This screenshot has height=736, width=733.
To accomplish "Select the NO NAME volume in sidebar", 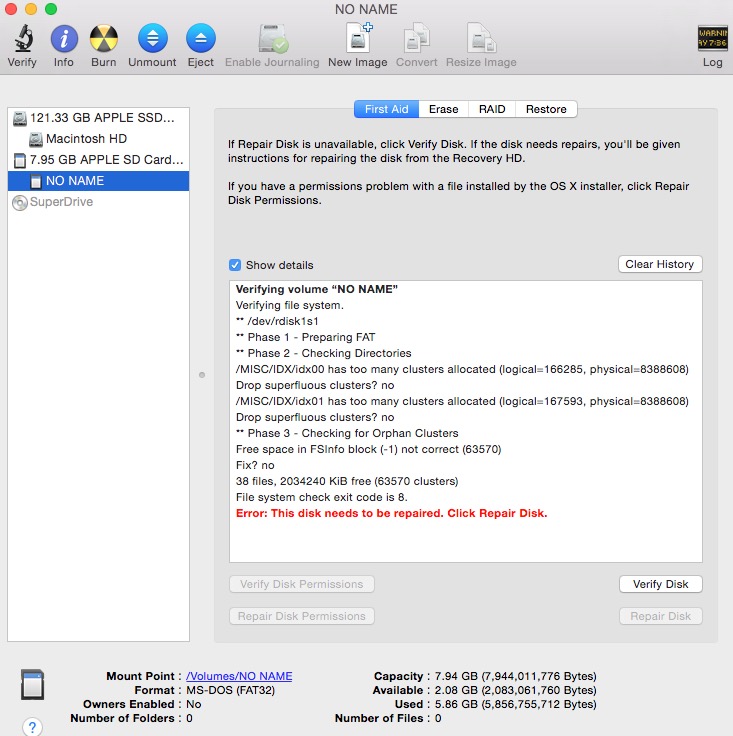I will [99, 181].
